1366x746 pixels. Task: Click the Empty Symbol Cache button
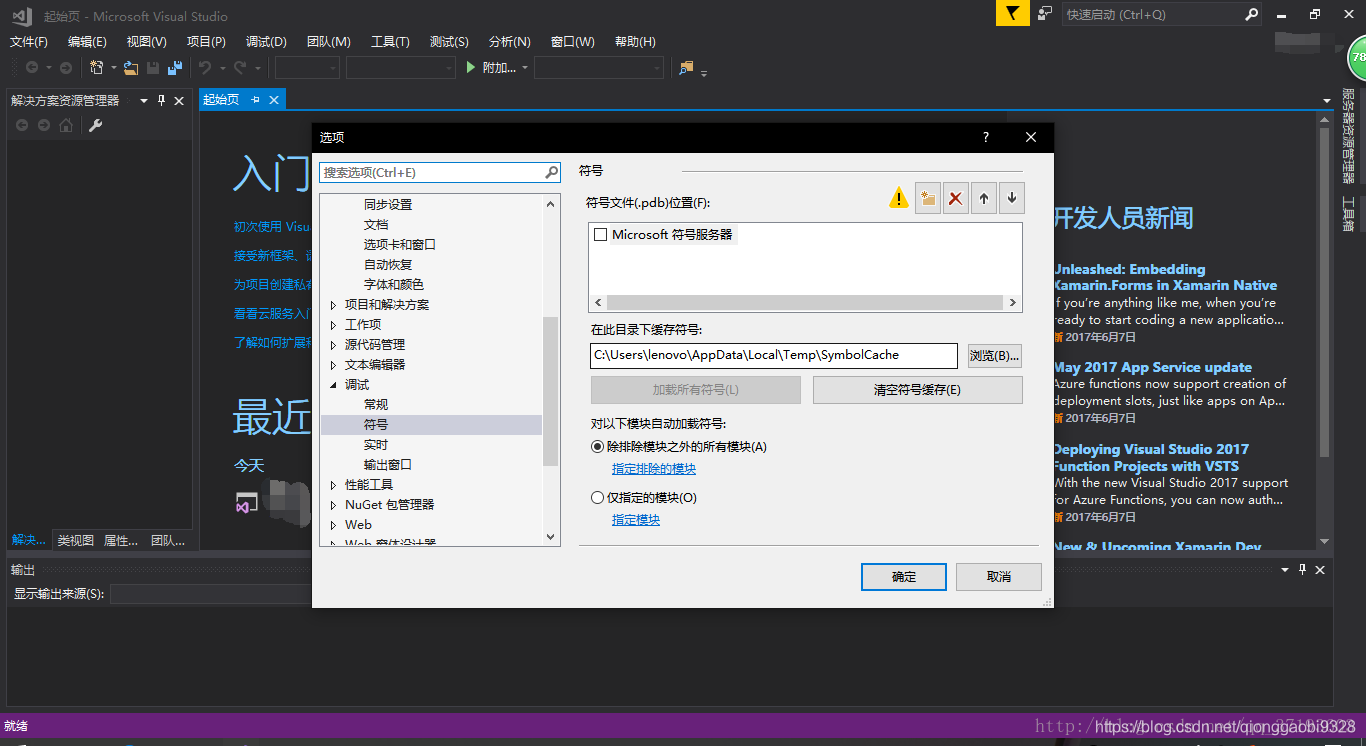917,390
